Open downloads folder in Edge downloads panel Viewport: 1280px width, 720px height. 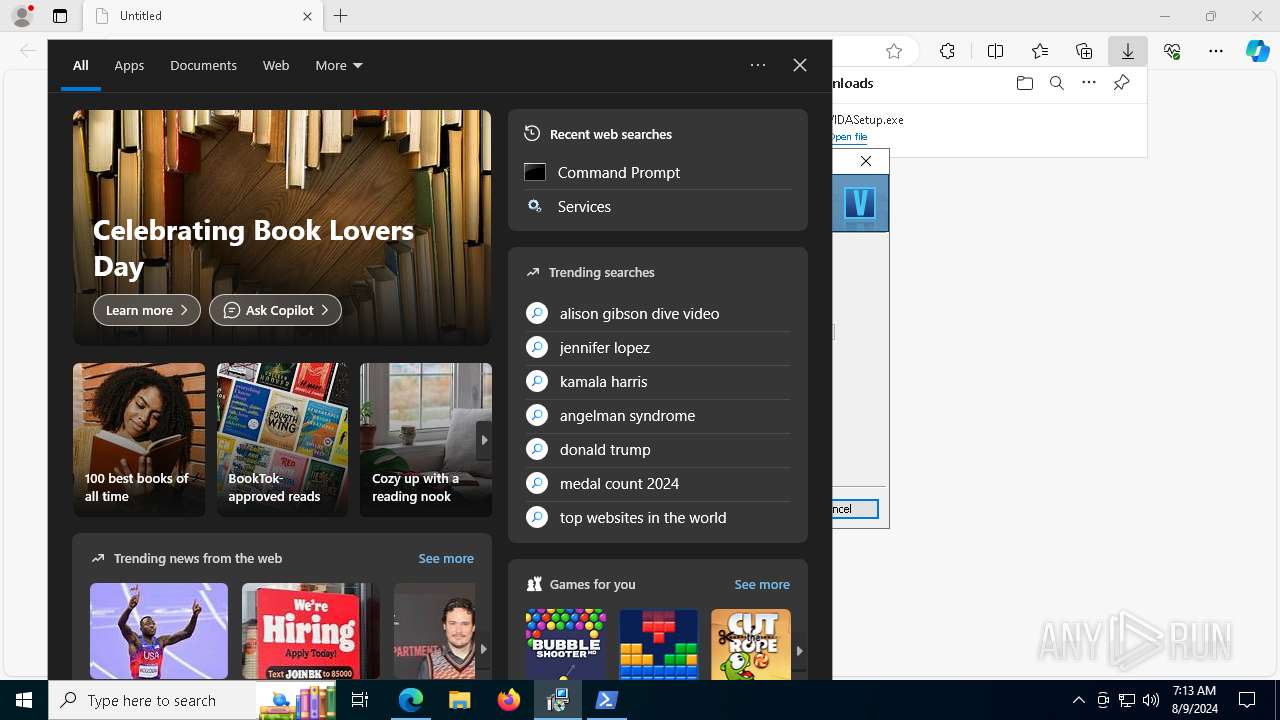pos(1024,83)
